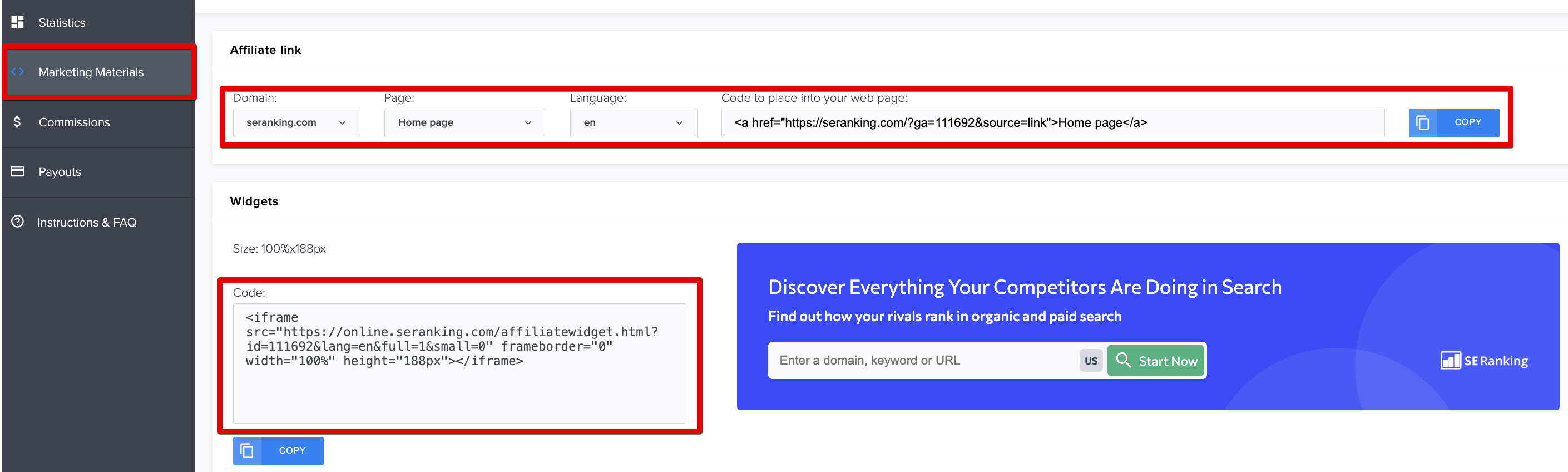
Task: Open Instructions & FAQ
Action: 98,222
